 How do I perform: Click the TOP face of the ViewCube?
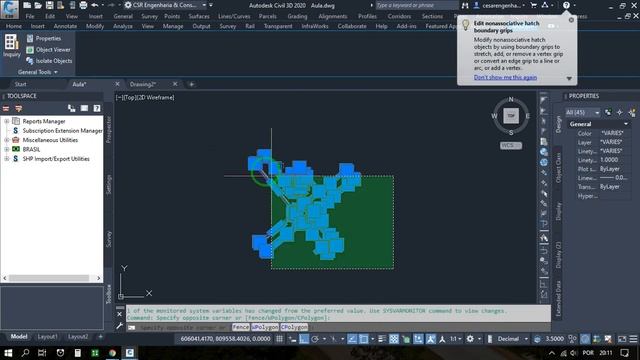(511, 116)
